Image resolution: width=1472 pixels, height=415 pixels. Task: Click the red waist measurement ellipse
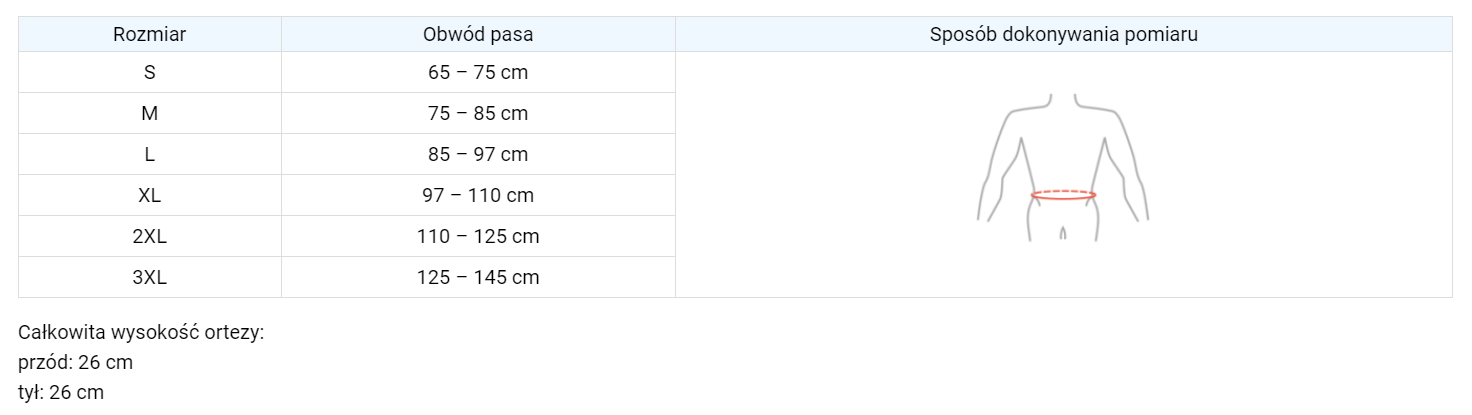1063,195
